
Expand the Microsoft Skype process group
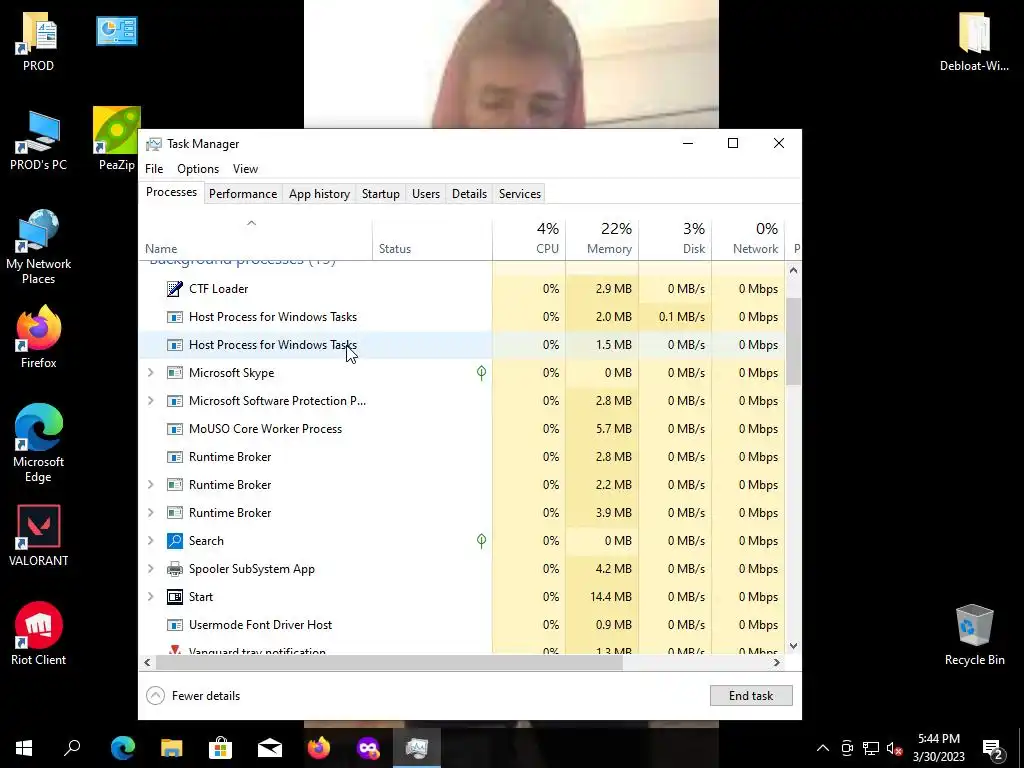pyautogui.click(x=150, y=373)
